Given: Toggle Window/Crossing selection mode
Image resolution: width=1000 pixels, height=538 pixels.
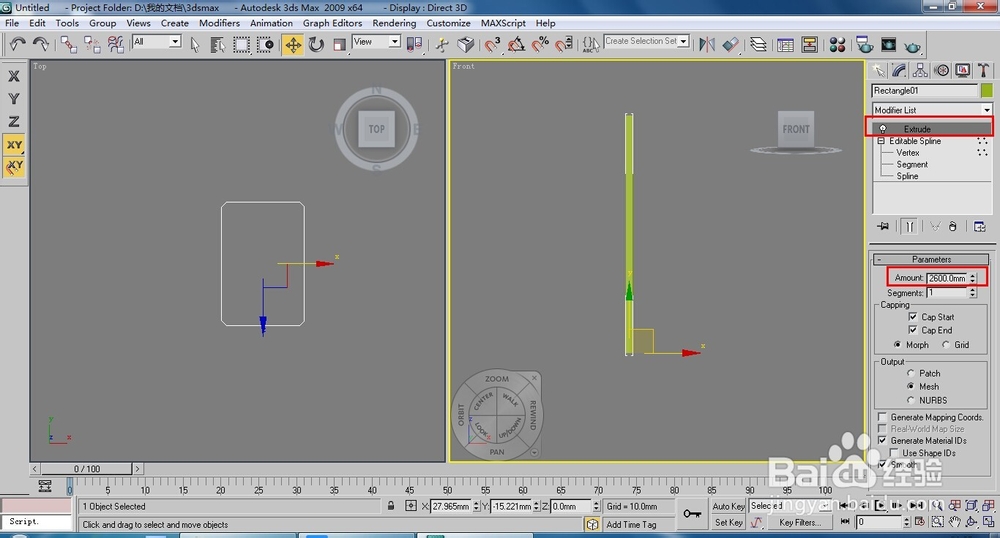Looking at the screenshot, I should (265, 45).
